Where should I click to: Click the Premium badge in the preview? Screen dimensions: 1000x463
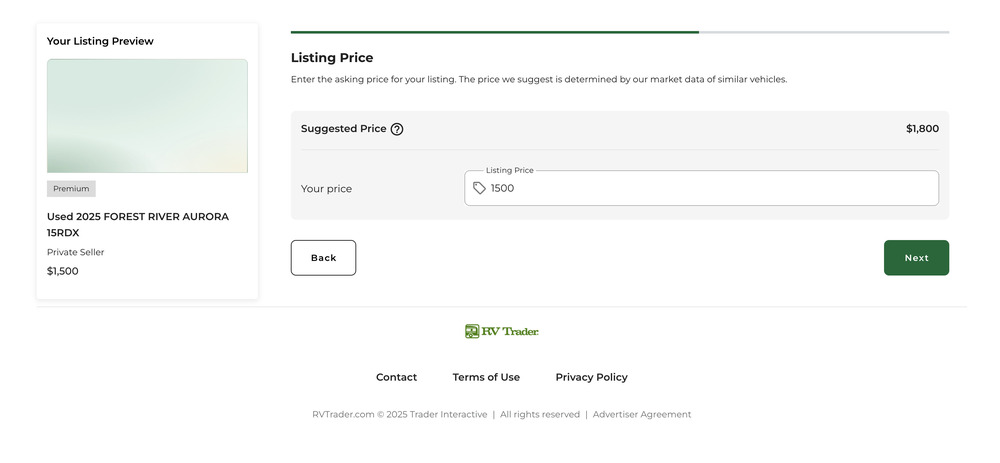71,189
